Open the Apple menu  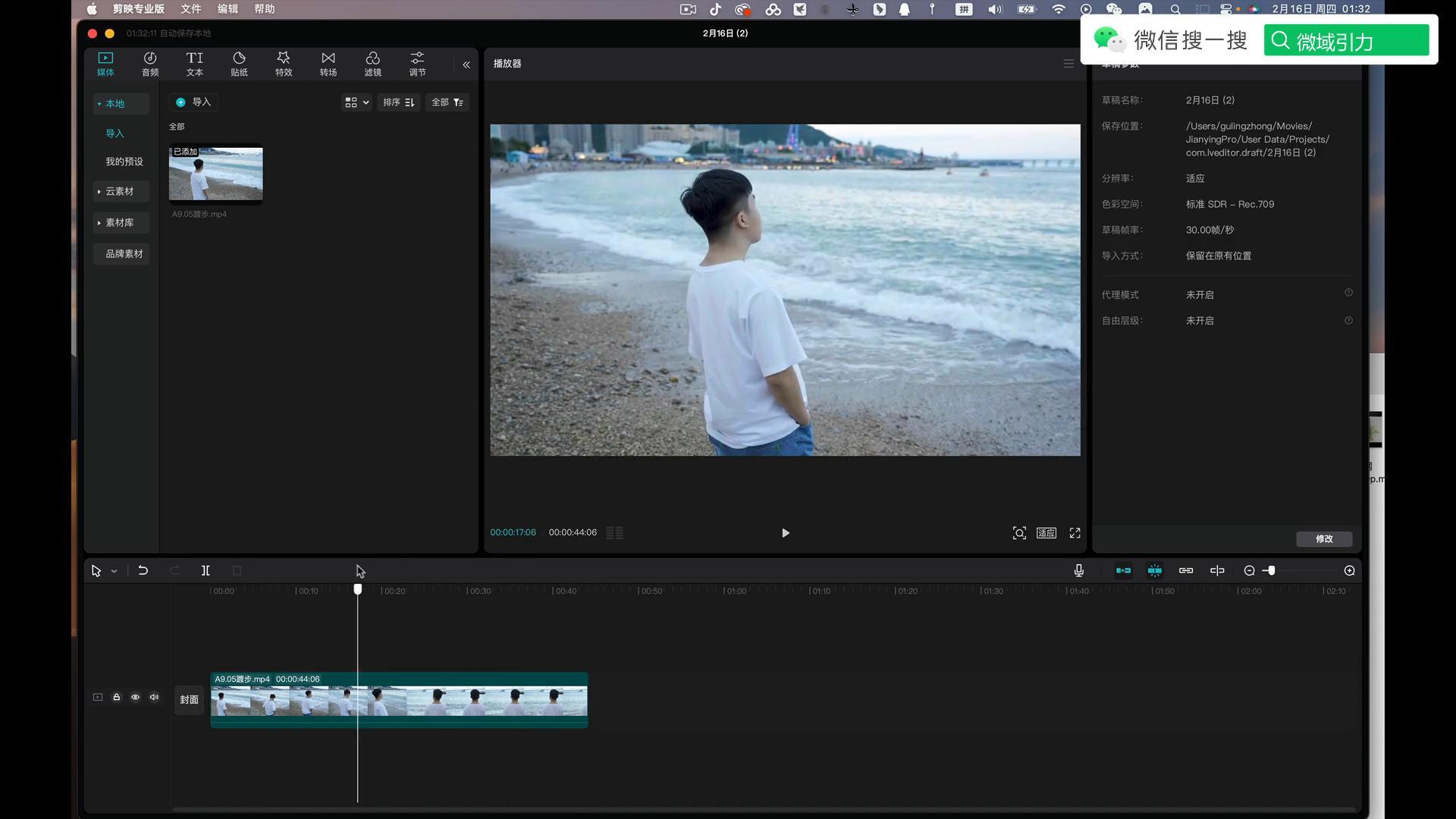click(92, 9)
